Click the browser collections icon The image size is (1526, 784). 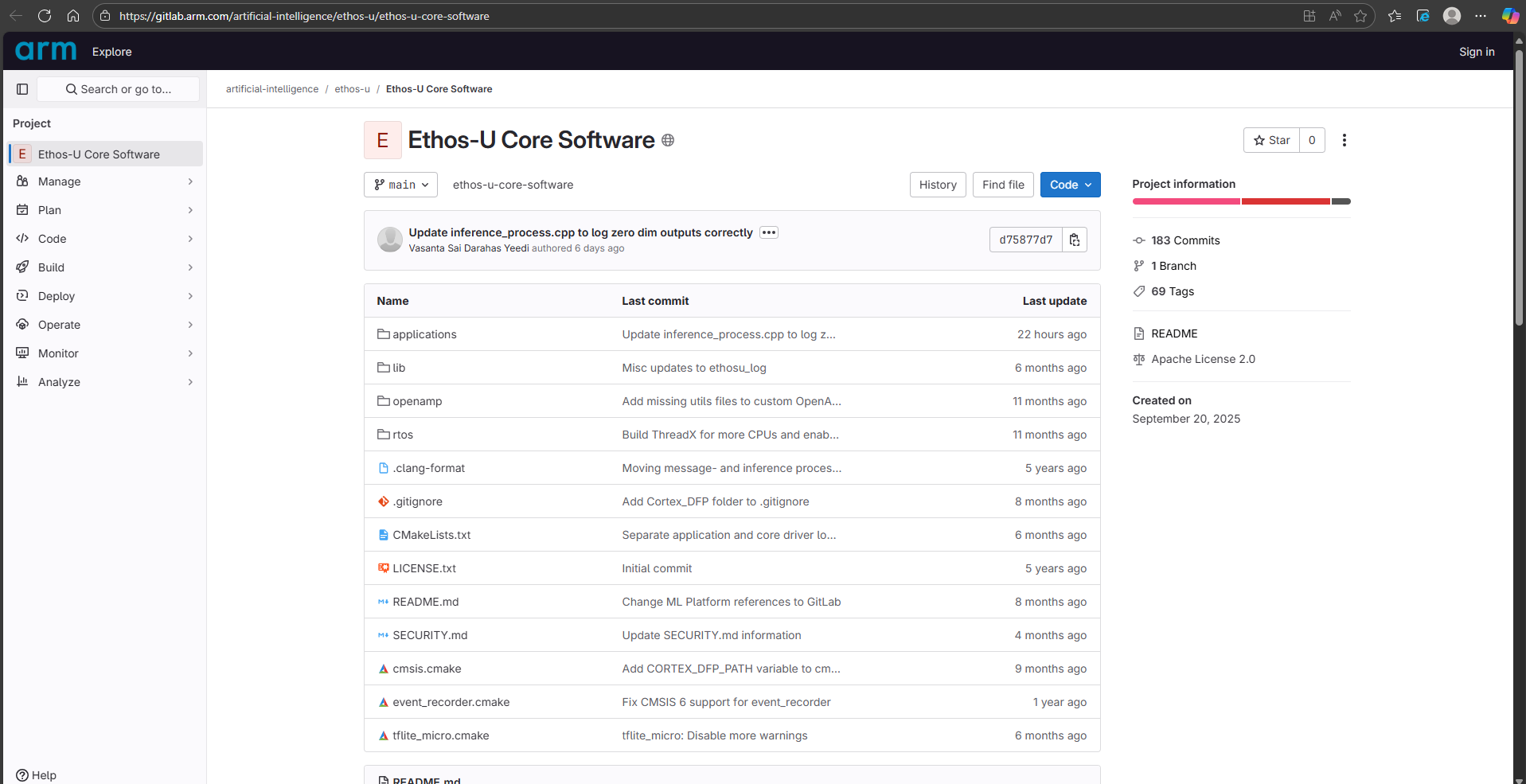coord(1423,16)
